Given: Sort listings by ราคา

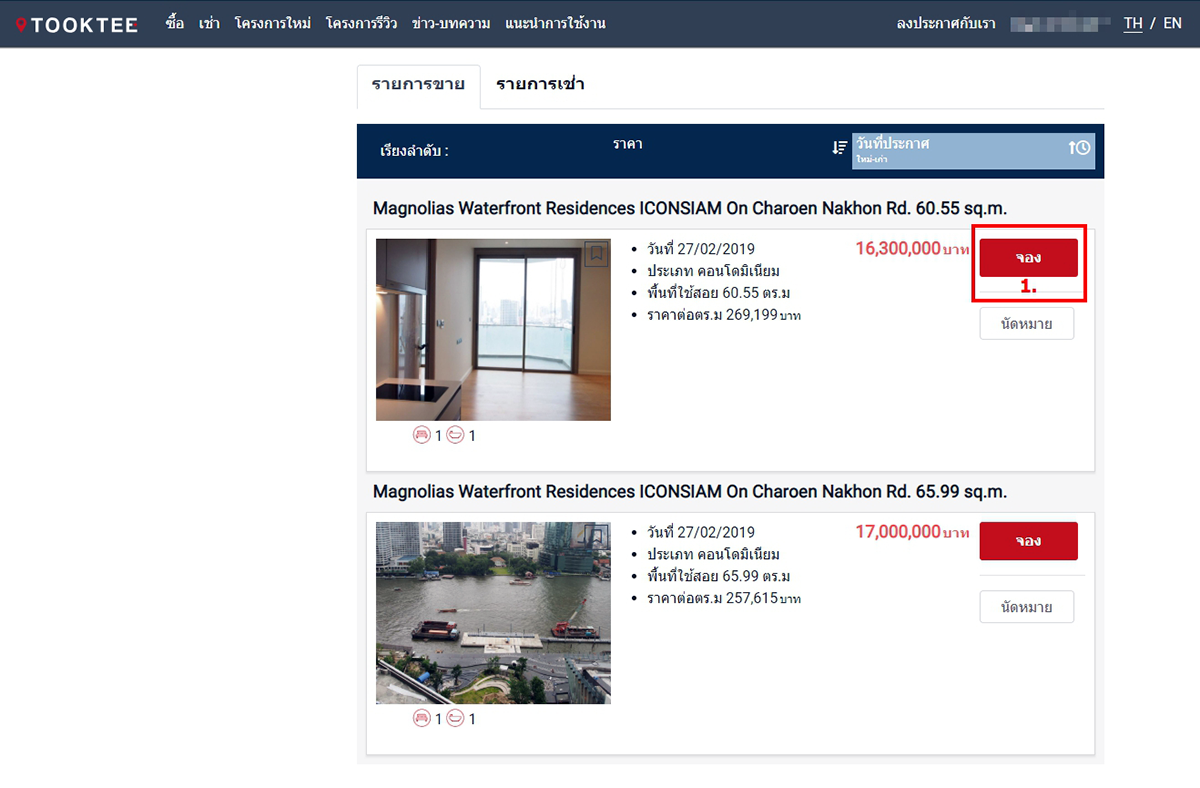Looking at the screenshot, I should point(627,145).
